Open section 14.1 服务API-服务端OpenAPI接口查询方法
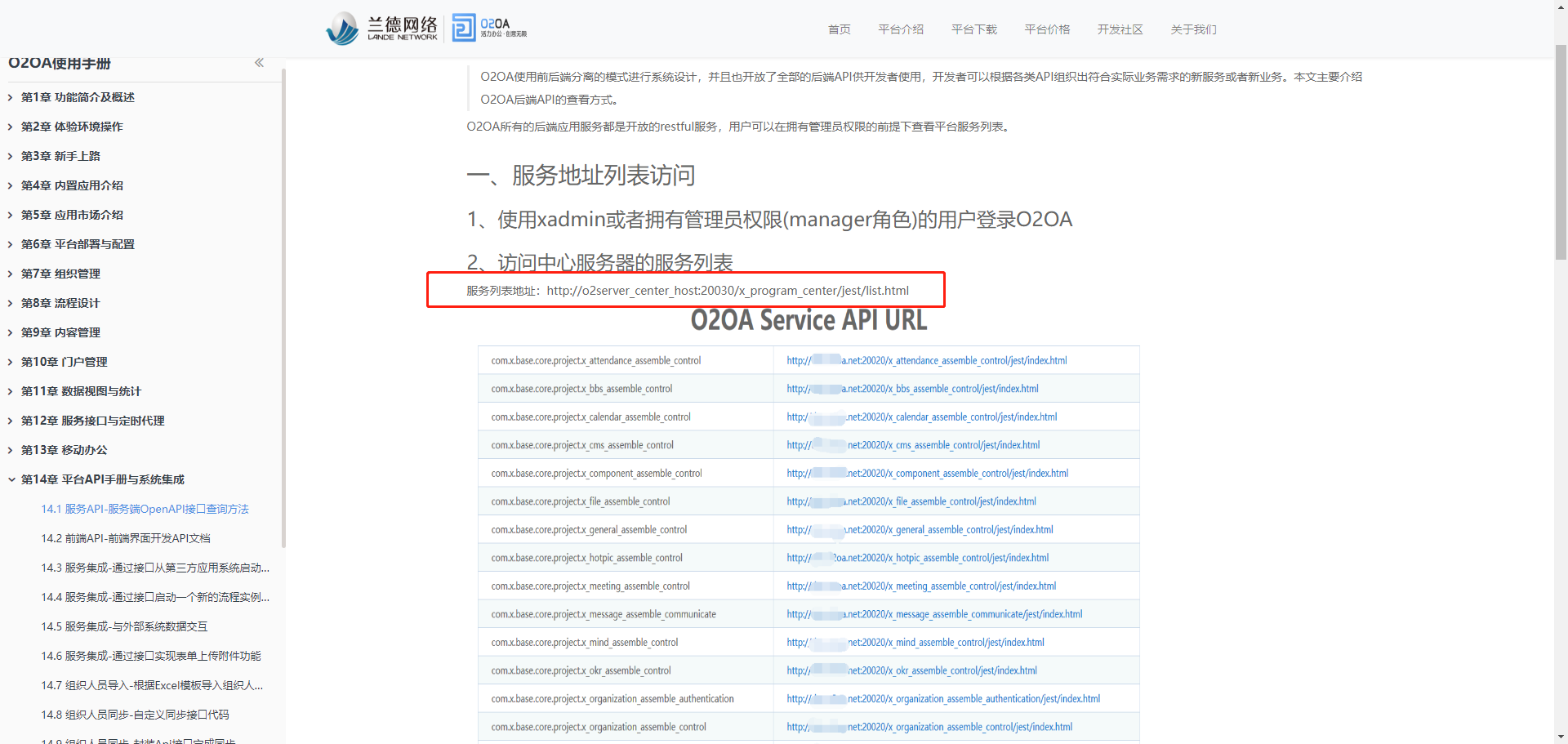Image resolution: width=1568 pixels, height=744 pixels. click(x=145, y=509)
